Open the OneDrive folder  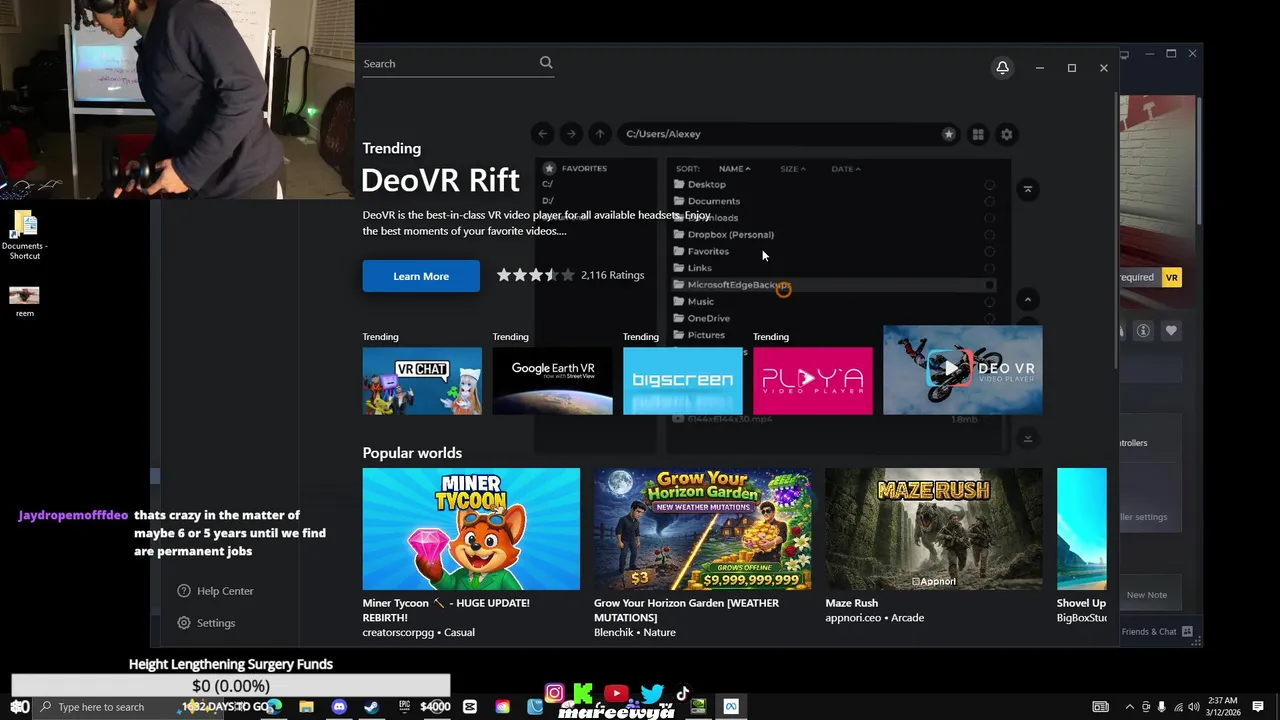702,318
